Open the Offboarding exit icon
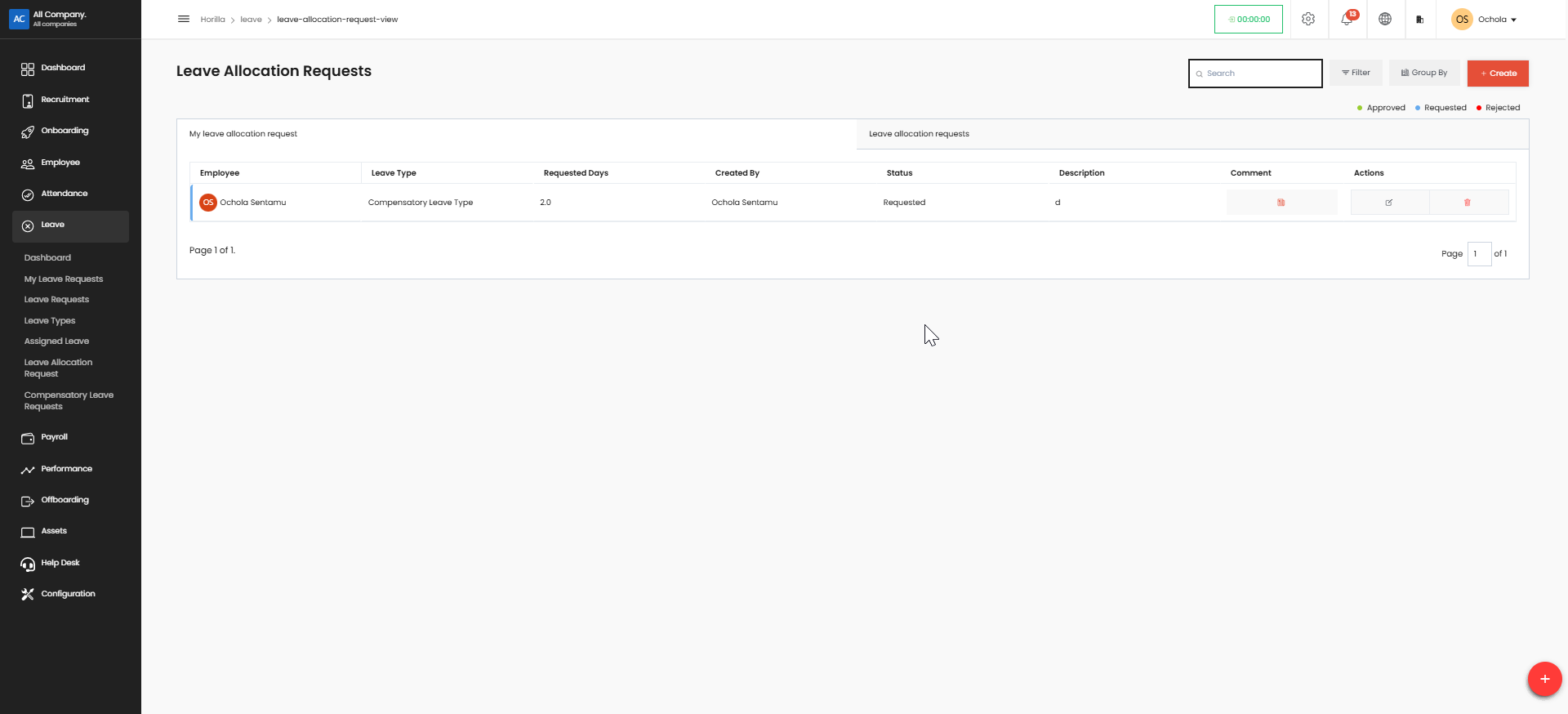This screenshot has width=1568, height=714. 28,501
